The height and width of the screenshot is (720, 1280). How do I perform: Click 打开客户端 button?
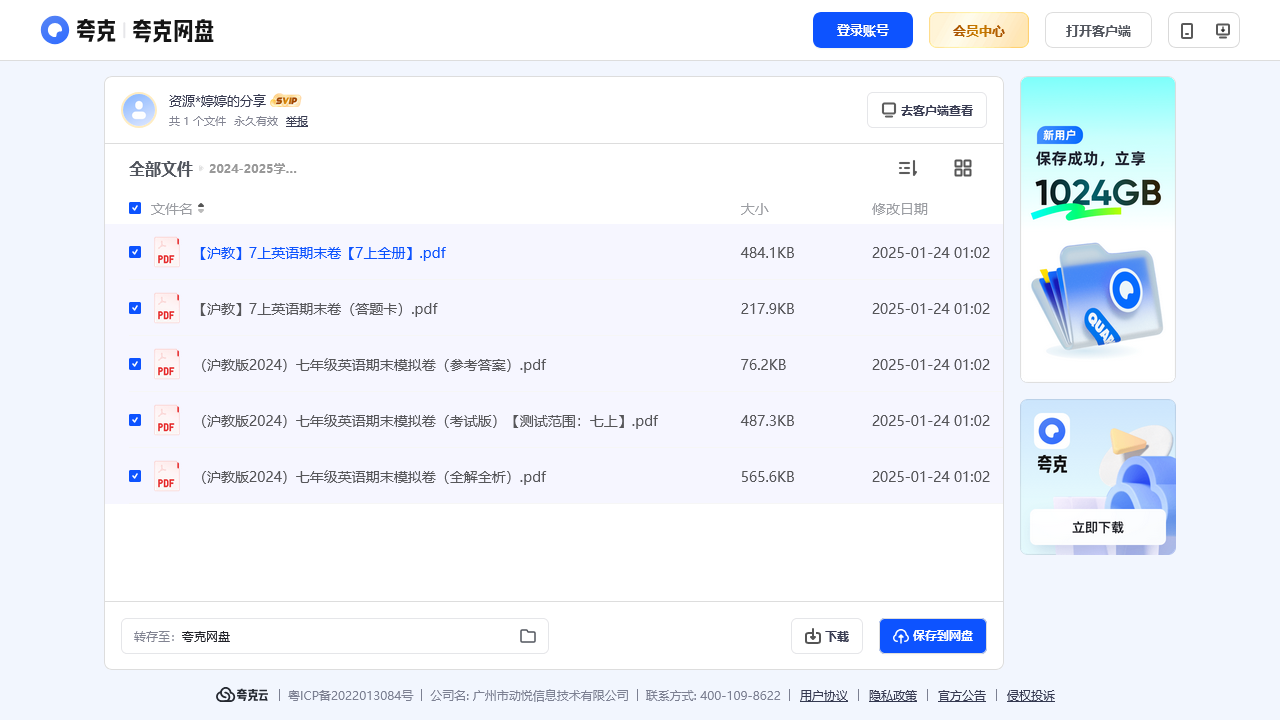1098,30
